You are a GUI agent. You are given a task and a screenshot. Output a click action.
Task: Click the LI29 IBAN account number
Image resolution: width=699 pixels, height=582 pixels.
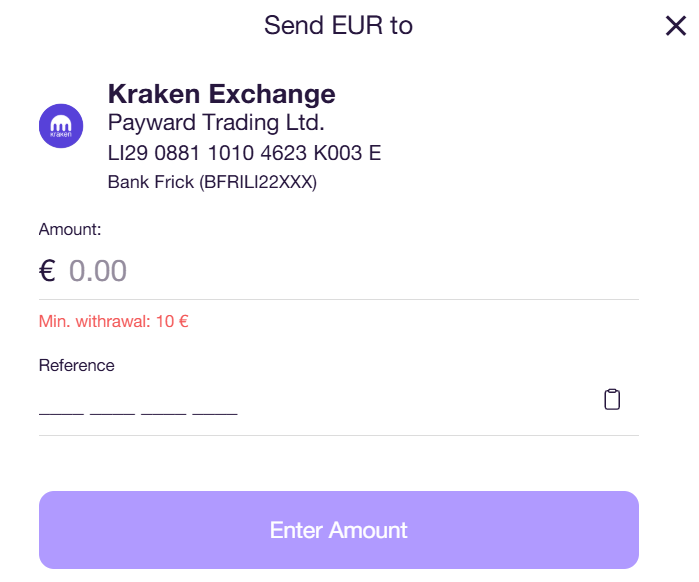click(x=244, y=154)
